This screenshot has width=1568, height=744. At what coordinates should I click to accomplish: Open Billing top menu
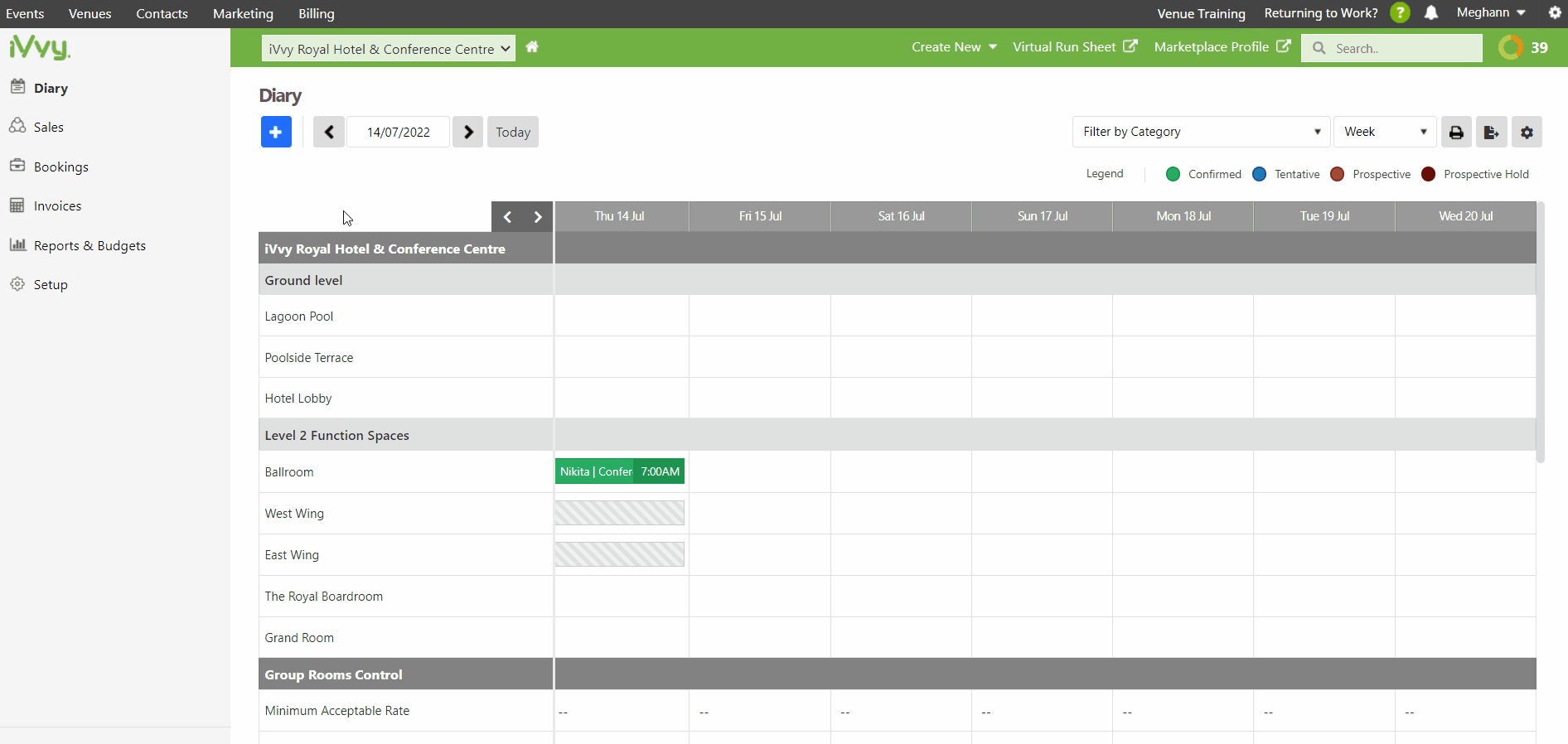tap(317, 14)
